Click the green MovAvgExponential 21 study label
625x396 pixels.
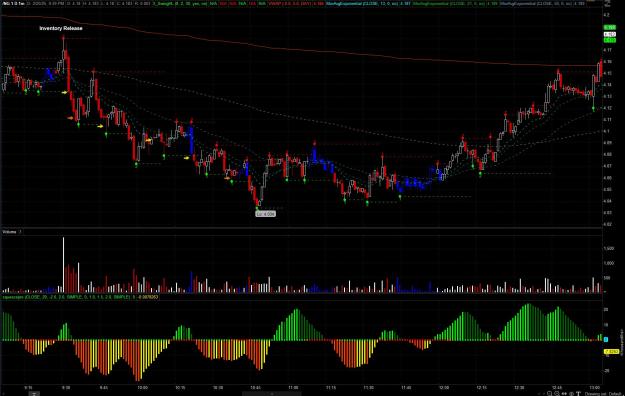pos(455,4)
